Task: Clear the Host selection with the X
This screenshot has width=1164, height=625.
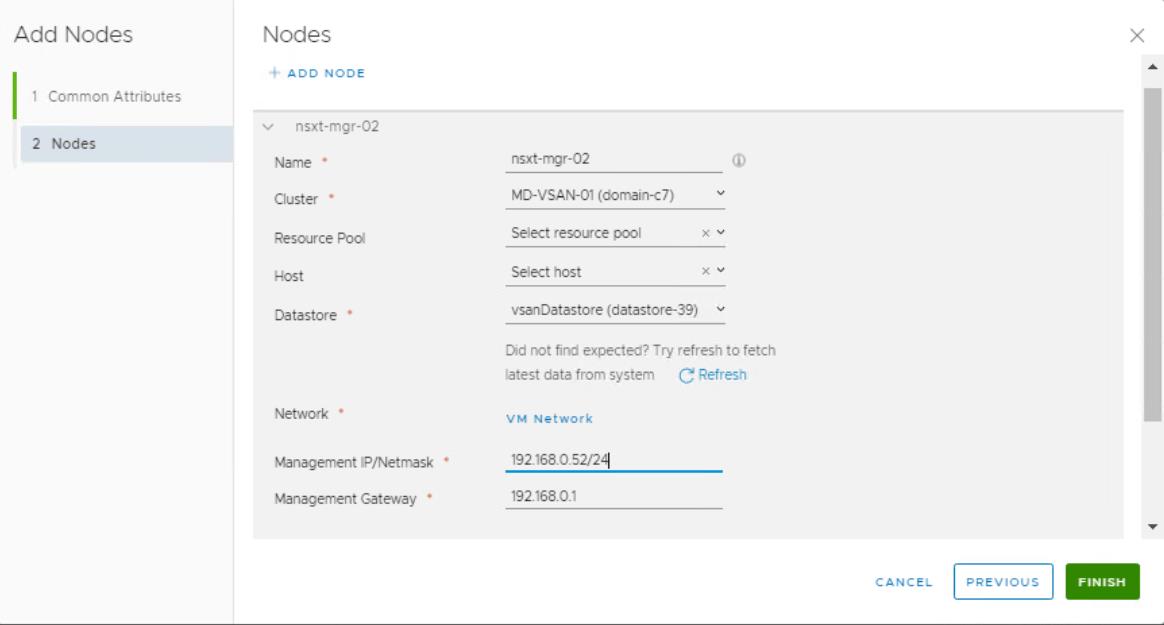Action: point(705,271)
